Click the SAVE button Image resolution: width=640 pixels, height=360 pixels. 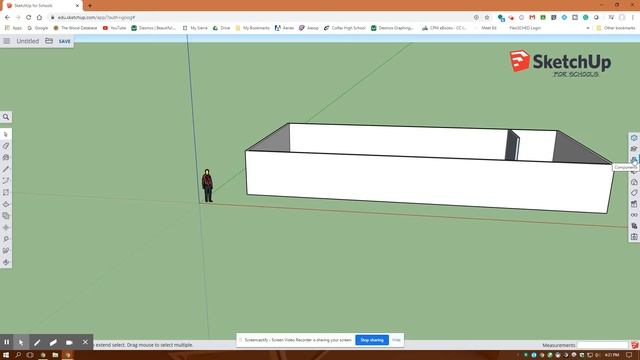64,41
